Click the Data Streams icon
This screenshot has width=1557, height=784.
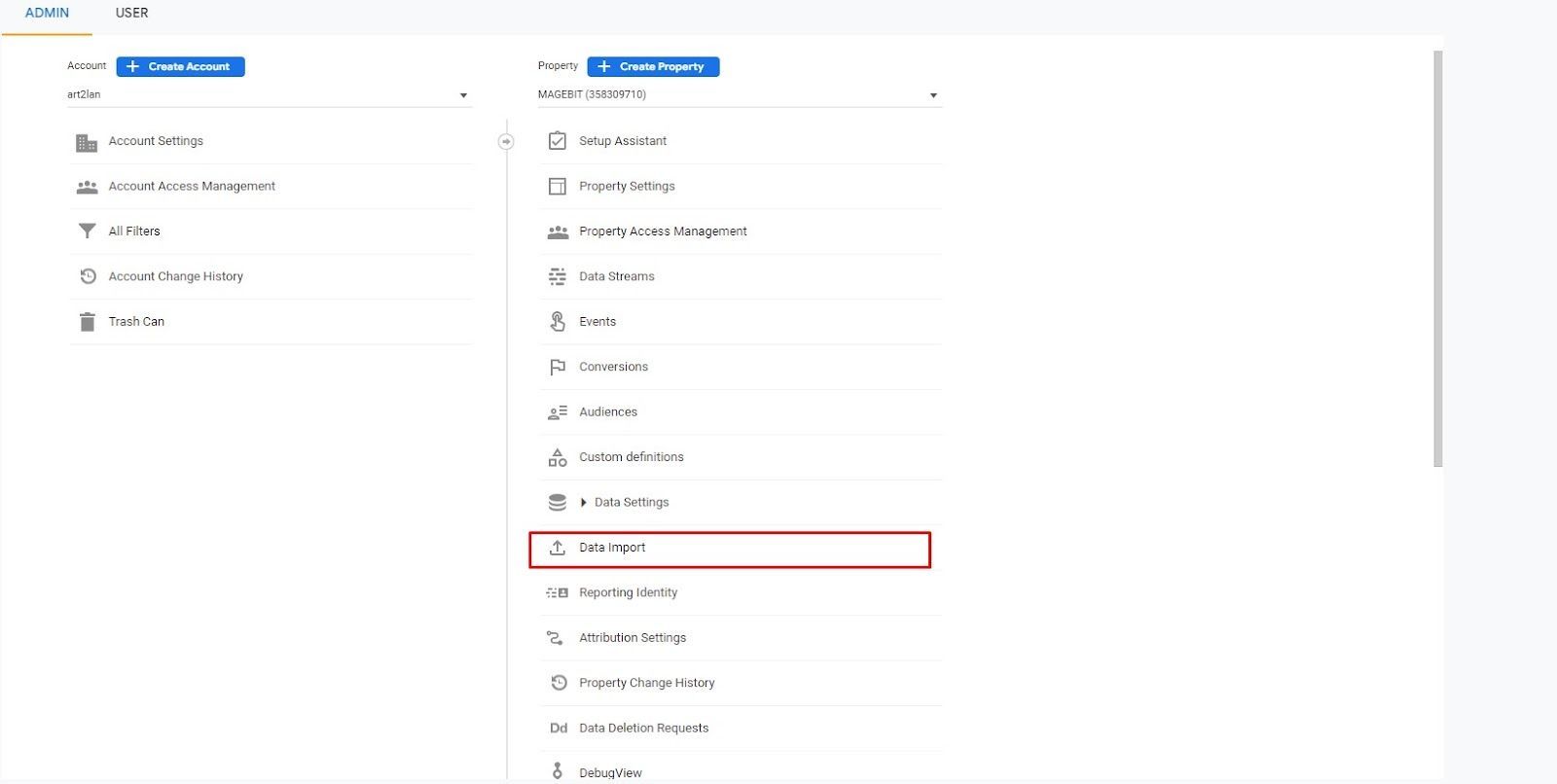pyautogui.click(x=558, y=277)
